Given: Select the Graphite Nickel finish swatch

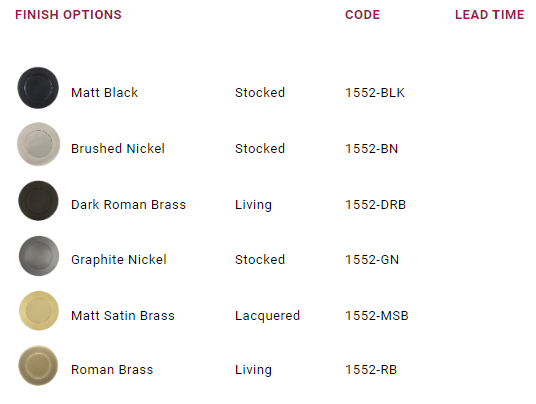Looking at the screenshot, I should 39,256.
